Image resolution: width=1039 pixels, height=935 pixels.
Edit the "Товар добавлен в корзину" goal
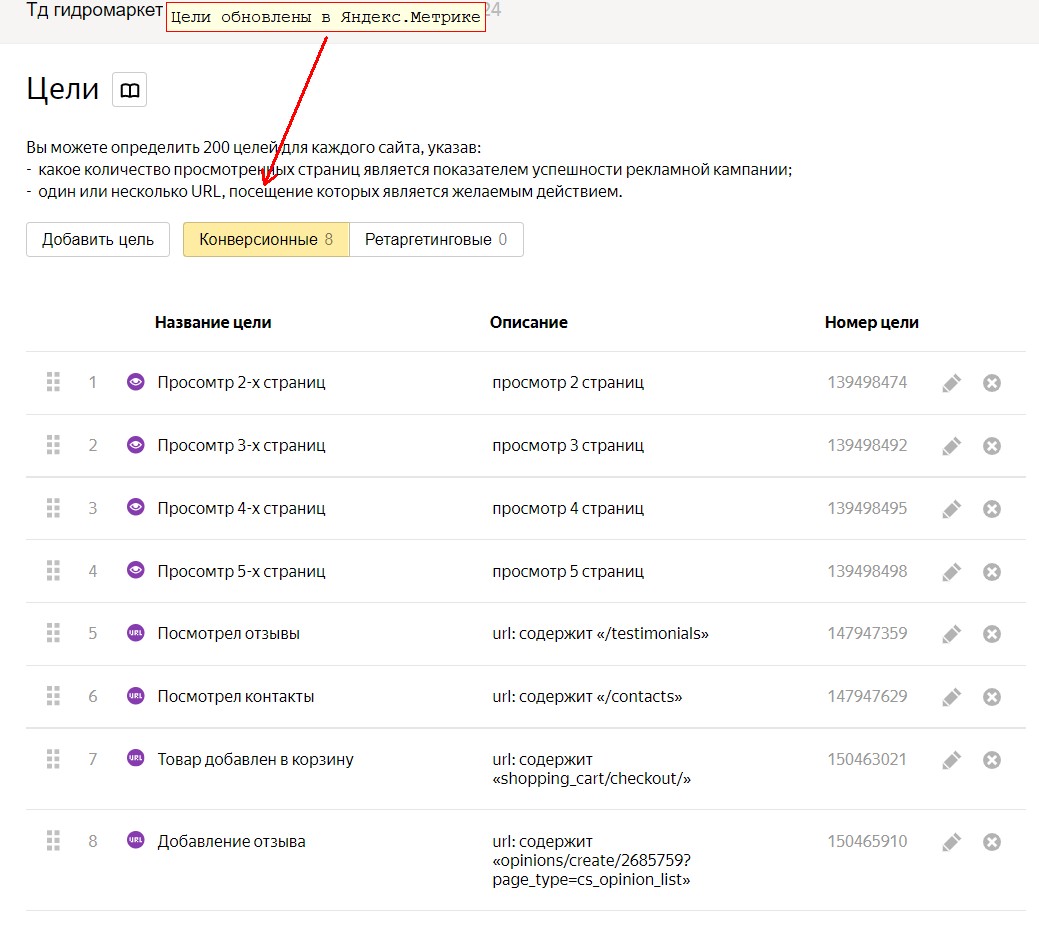click(x=952, y=760)
